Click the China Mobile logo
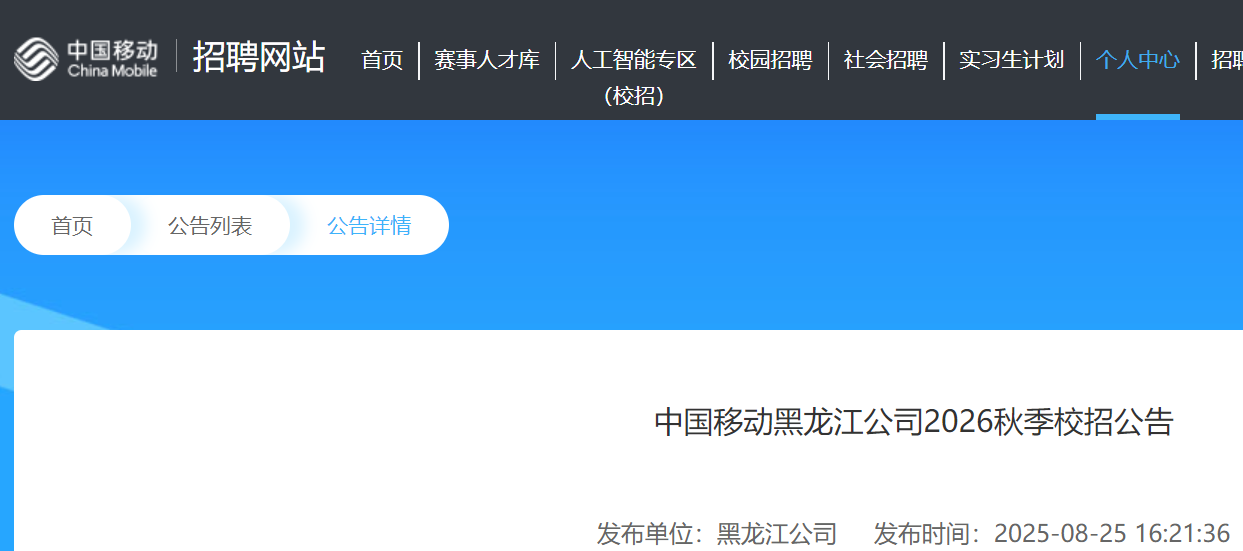The height and width of the screenshot is (551, 1243). 86,58
